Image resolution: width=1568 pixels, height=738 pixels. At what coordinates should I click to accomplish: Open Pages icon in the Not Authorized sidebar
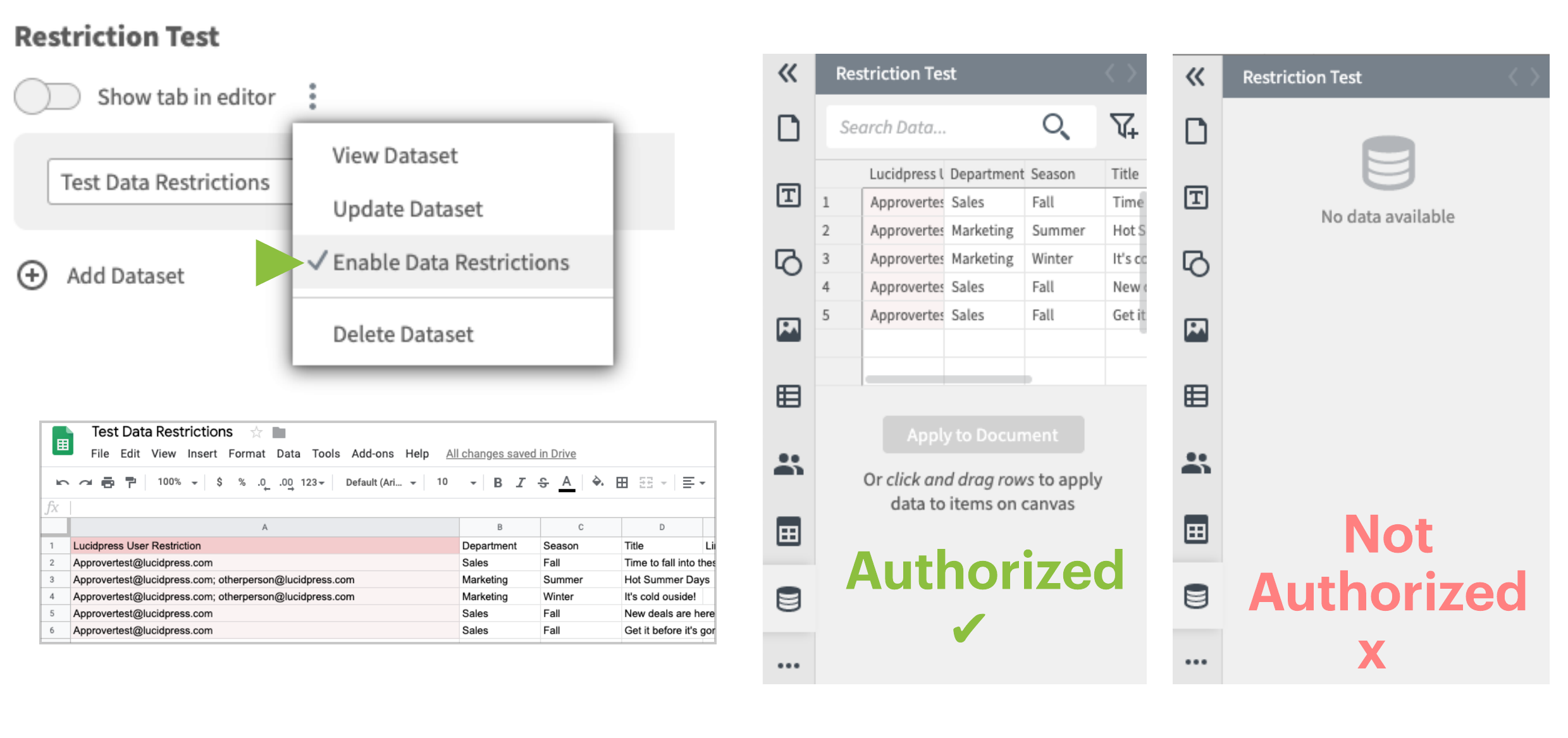[x=1195, y=132]
